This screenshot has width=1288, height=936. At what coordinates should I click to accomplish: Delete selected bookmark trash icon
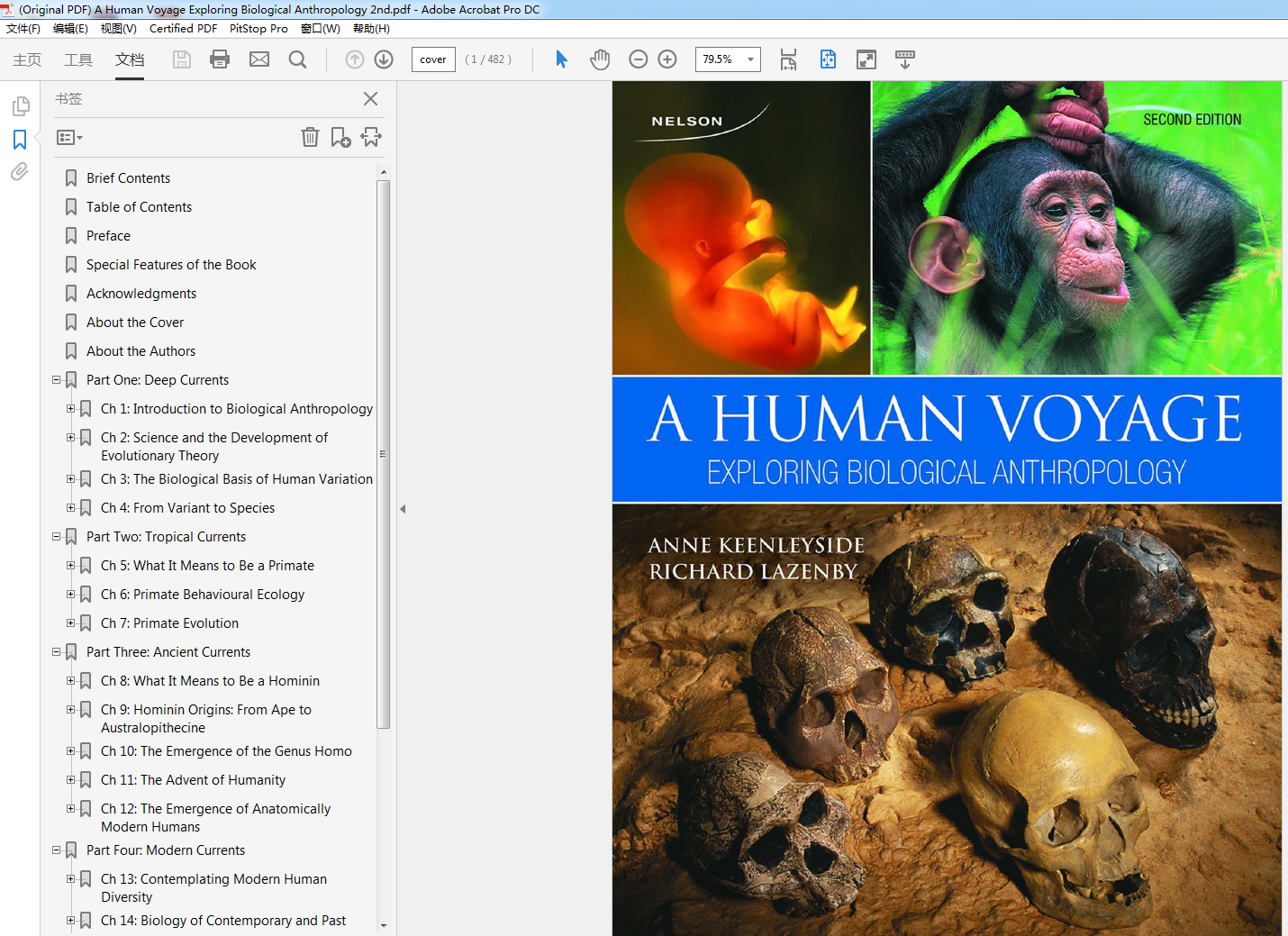[x=310, y=137]
